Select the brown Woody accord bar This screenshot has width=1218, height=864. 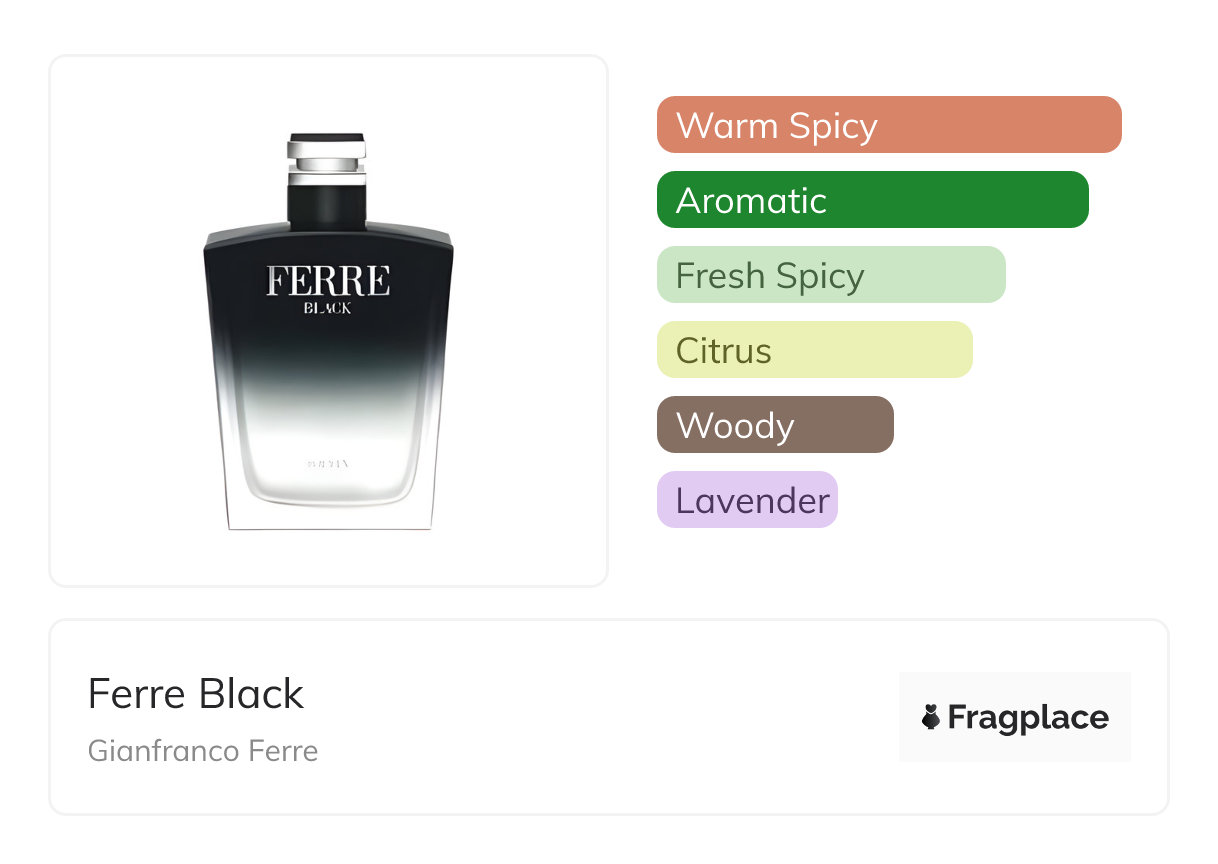pos(775,425)
